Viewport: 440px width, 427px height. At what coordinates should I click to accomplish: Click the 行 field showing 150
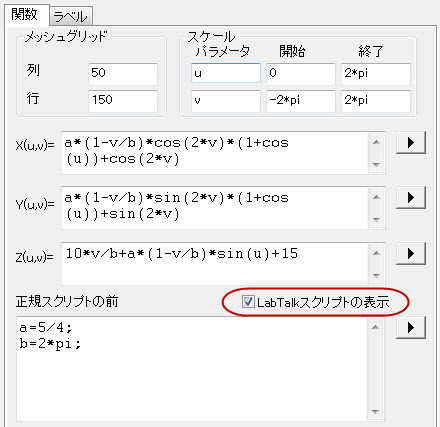tap(123, 101)
